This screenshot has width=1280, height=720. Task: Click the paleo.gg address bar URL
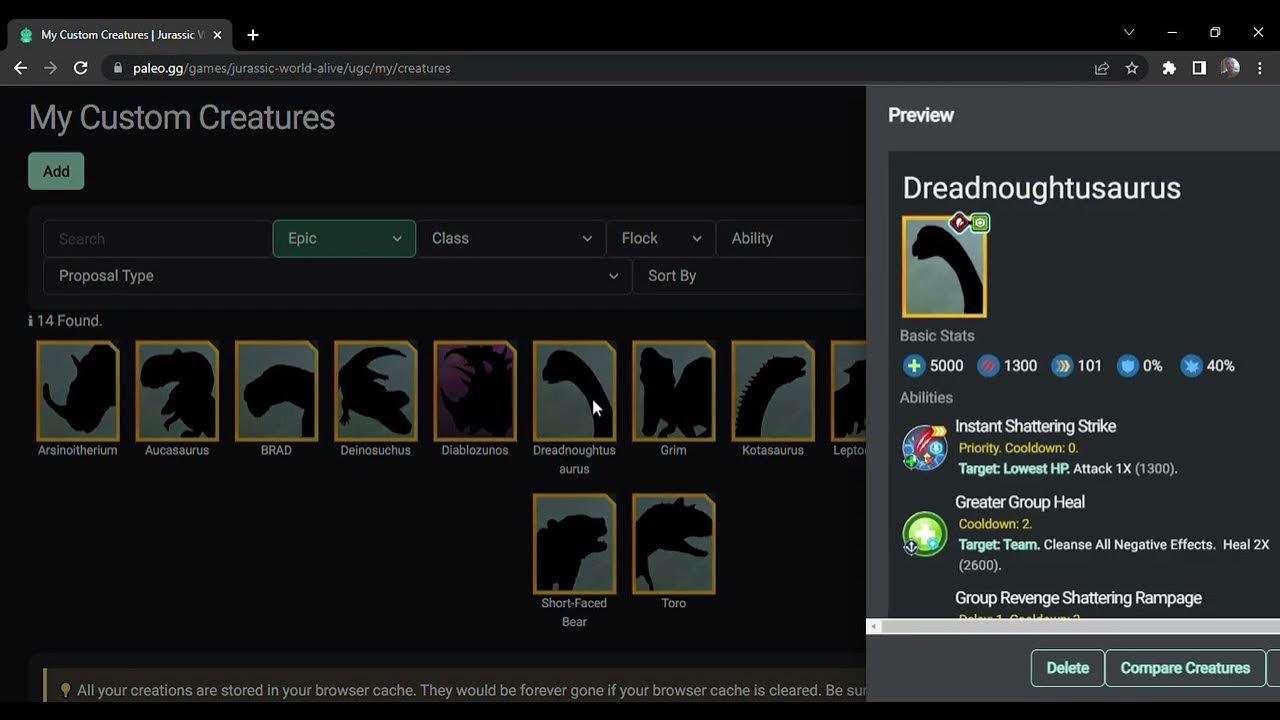click(x=291, y=68)
